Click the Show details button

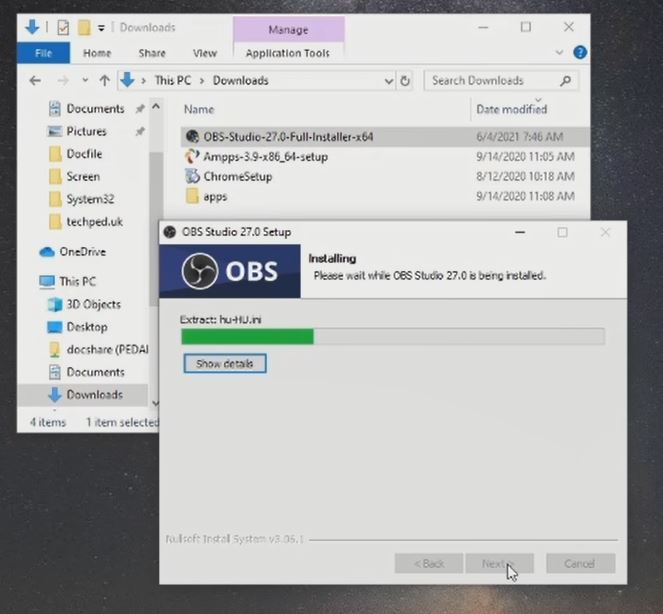coord(224,364)
